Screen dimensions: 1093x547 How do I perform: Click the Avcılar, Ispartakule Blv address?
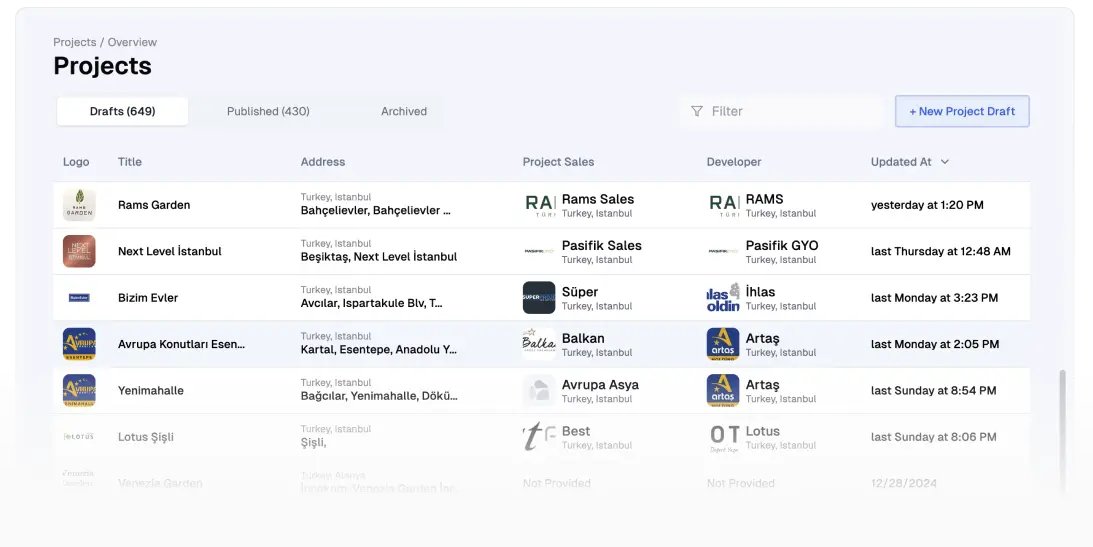pos(372,303)
